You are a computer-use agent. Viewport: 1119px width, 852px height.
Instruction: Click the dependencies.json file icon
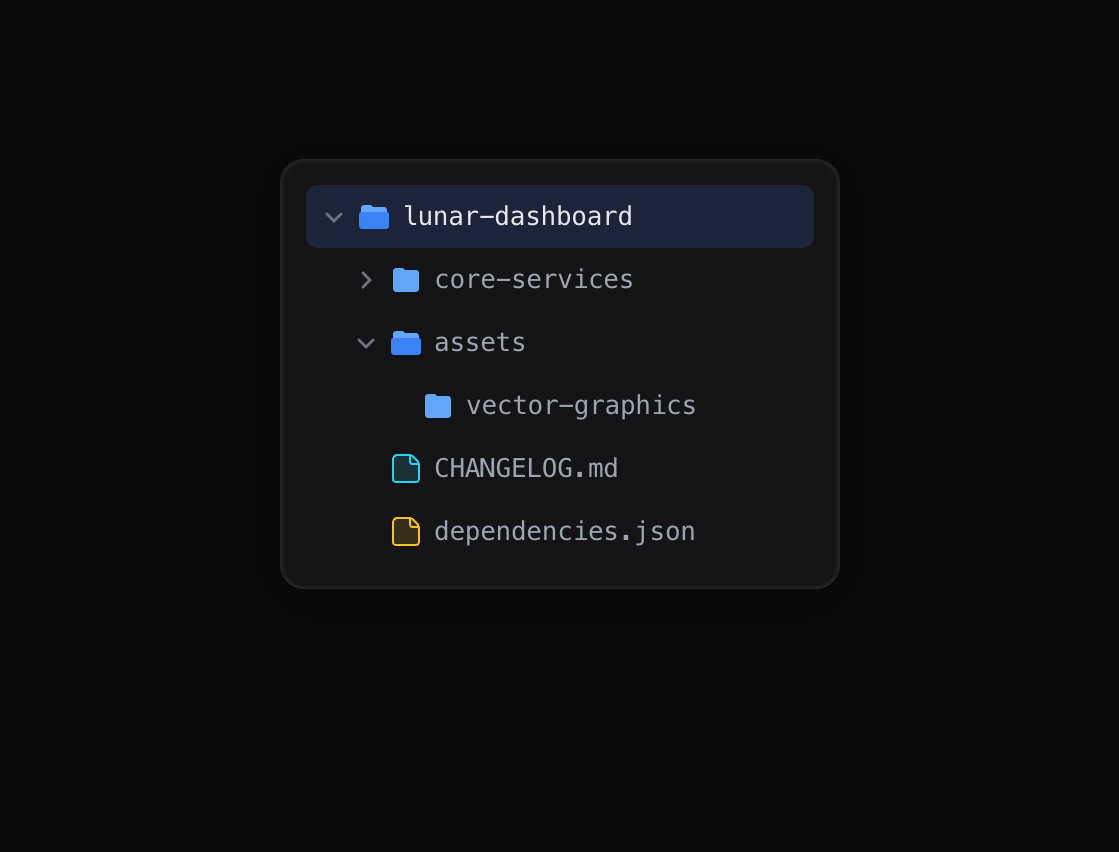406,531
